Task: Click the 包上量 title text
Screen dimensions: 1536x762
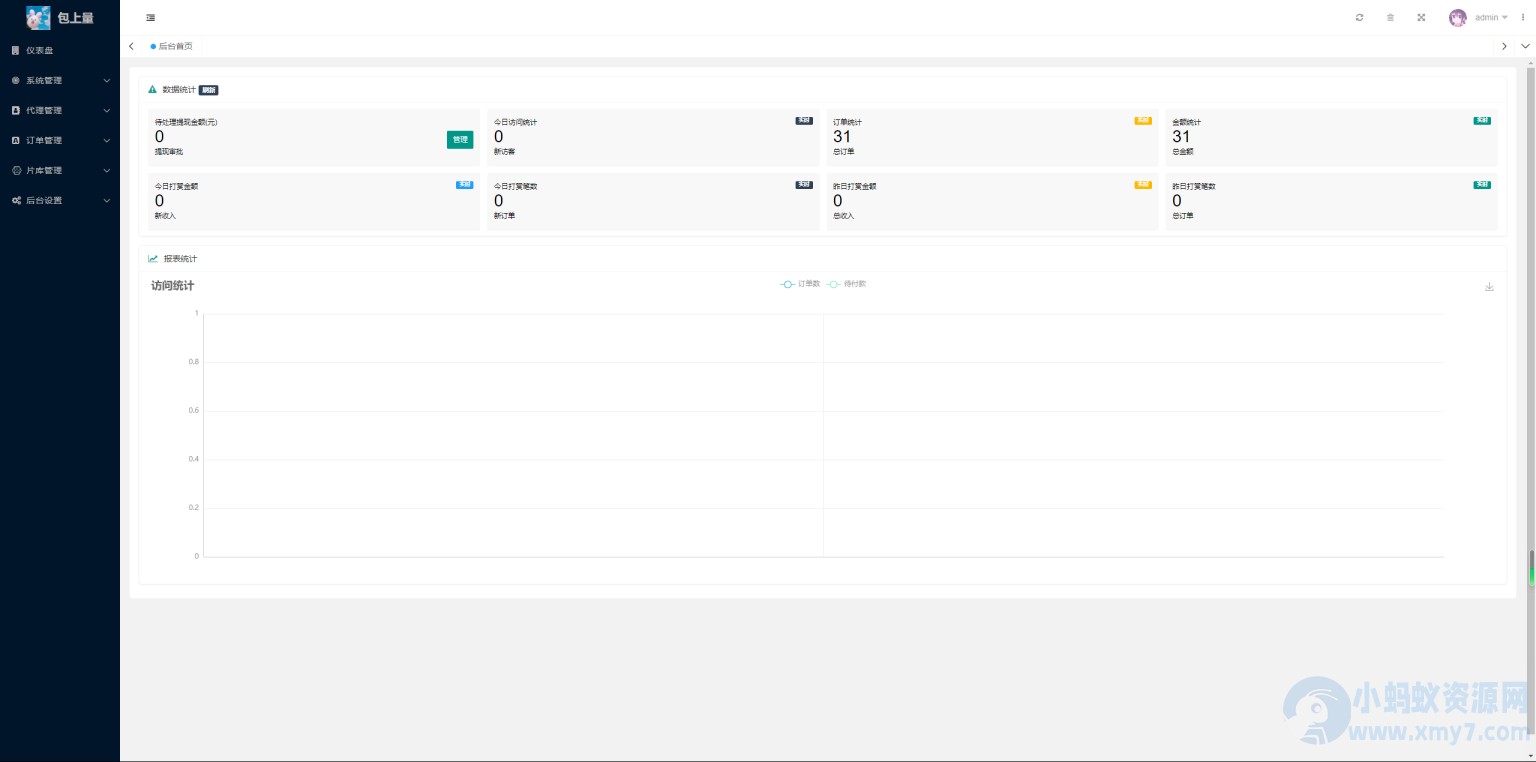Action: pos(76,18)
